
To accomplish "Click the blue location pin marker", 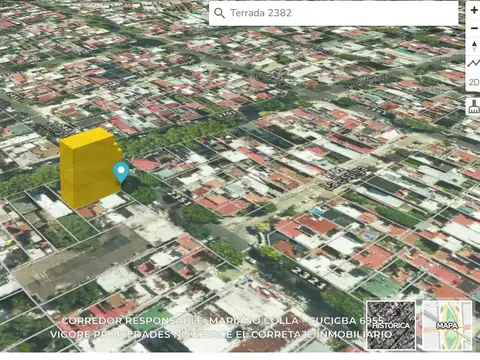I will [121, 172].
